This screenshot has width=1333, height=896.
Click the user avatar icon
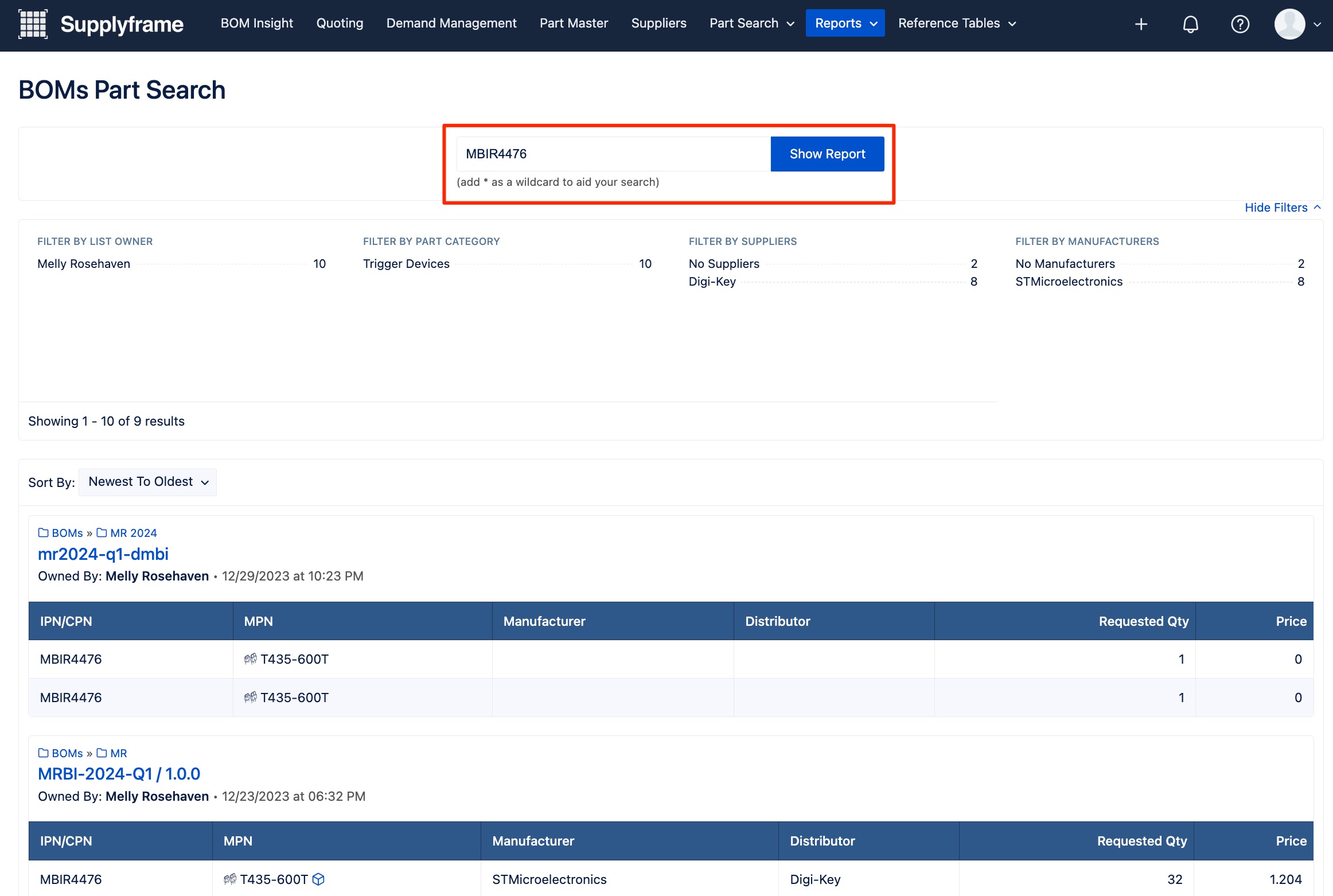pyautogui.click(x=1289, y=24)
